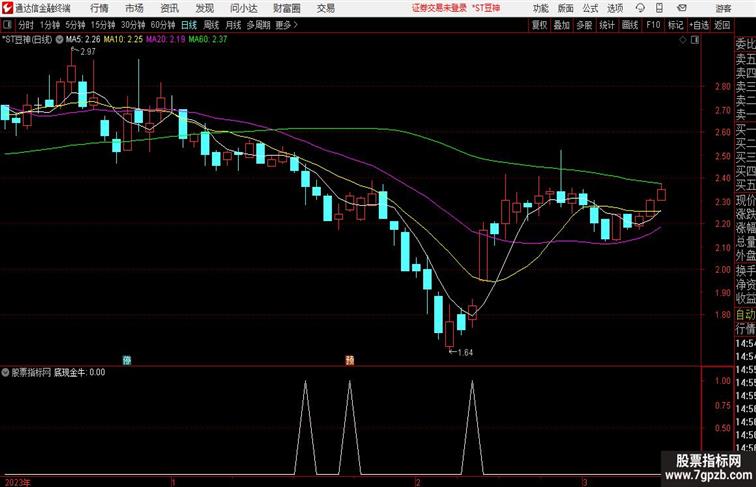Click the 游客 guest account label
The image size is (756, 487).
point(723,8)
